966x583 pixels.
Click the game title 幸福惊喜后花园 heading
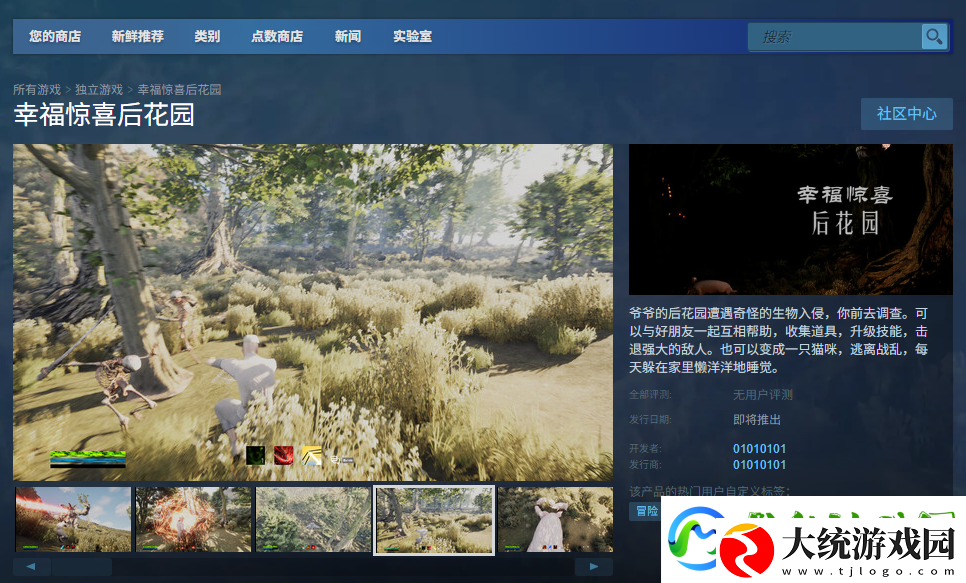pyautogui.click(x=104, y=115)
